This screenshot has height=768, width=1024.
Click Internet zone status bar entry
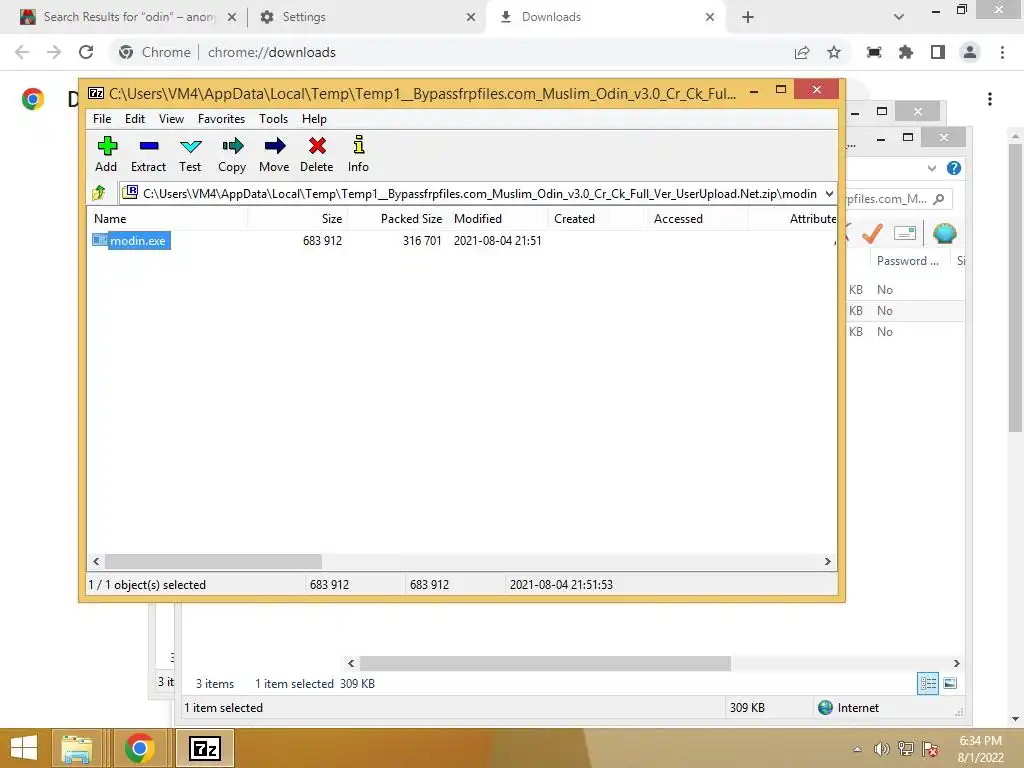point(849,708)
